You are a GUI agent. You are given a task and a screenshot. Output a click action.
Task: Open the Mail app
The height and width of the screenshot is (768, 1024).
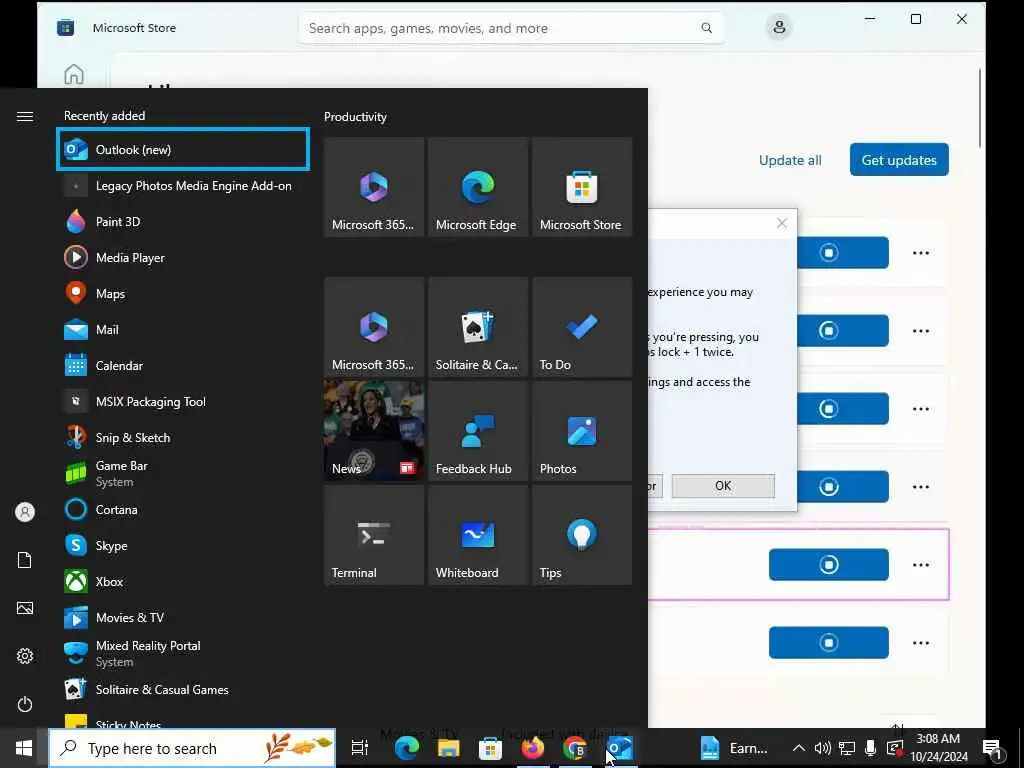click(x=183, y=329)
